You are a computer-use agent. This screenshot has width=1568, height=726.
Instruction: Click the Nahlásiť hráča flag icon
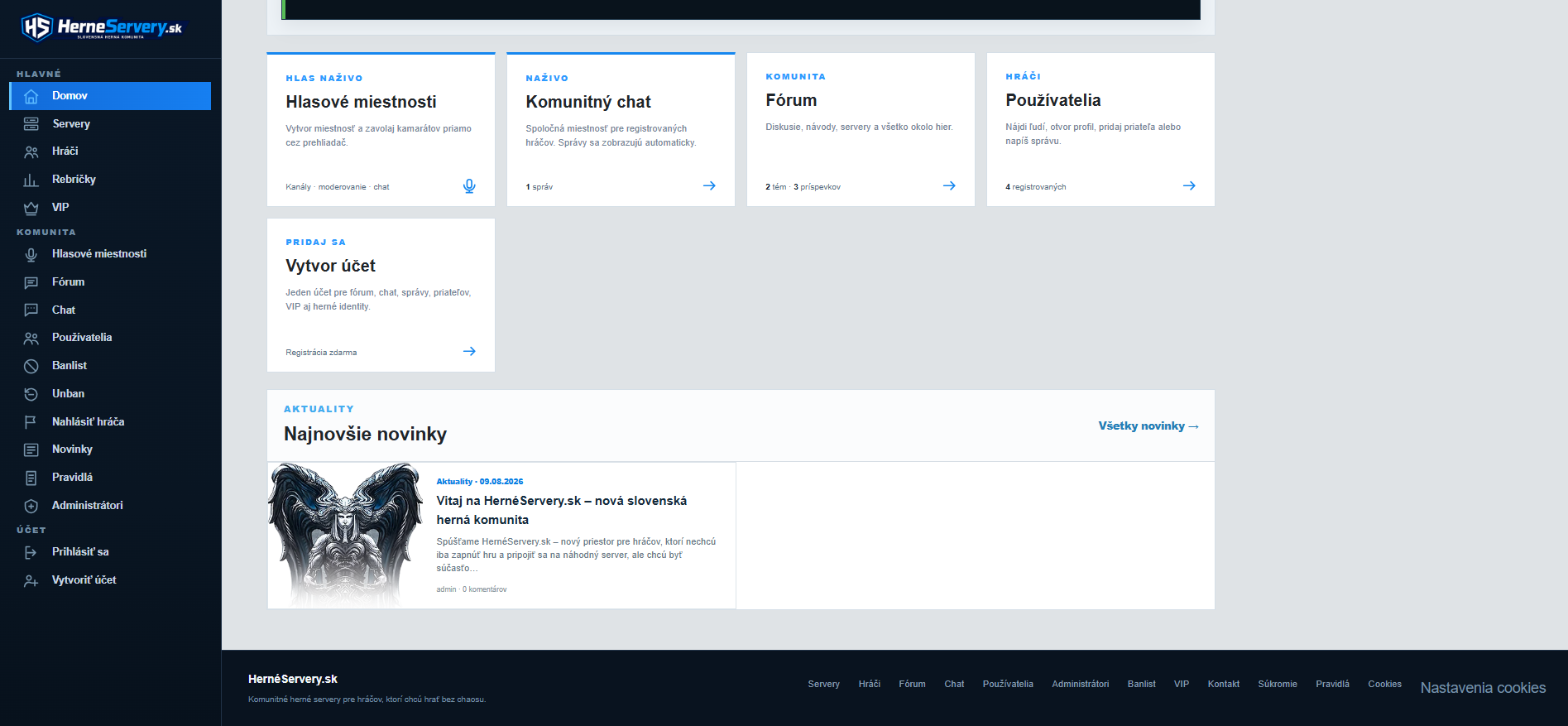tap(31, 422)
